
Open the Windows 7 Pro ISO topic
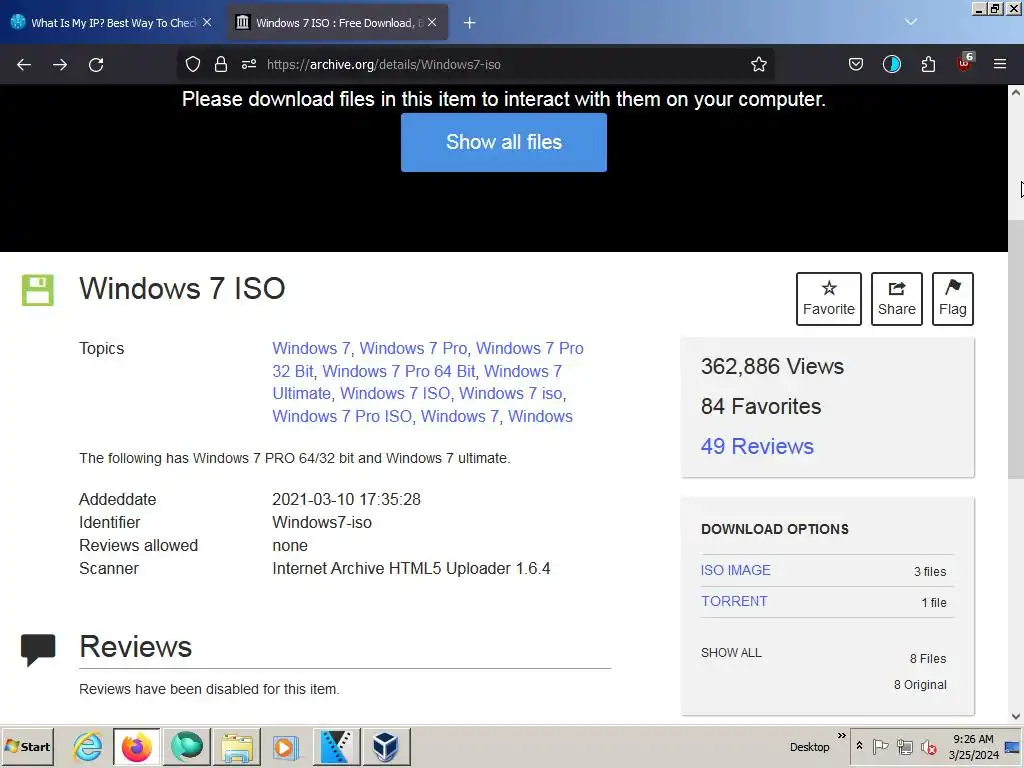point(342,416)
